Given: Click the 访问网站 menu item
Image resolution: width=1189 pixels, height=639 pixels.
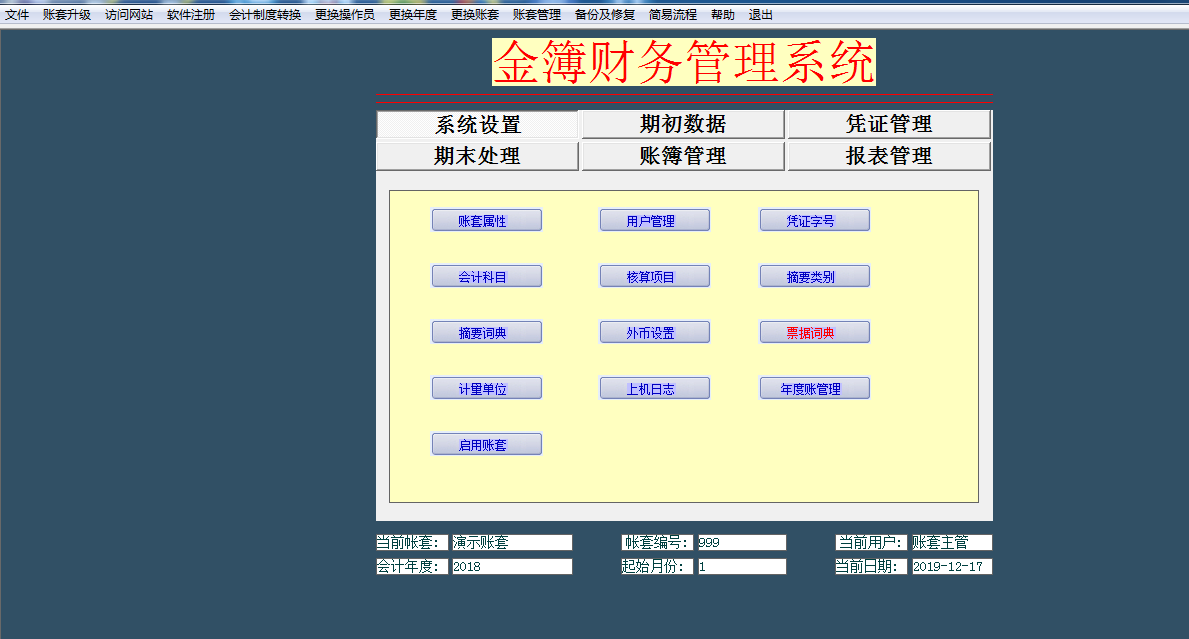Looking at the screenshot, I should click(129, 14).
